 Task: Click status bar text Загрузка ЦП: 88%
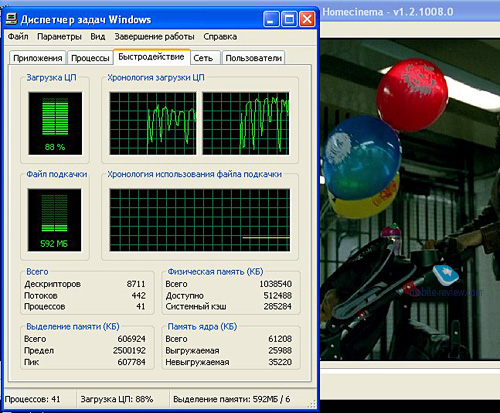pos(117,399)
